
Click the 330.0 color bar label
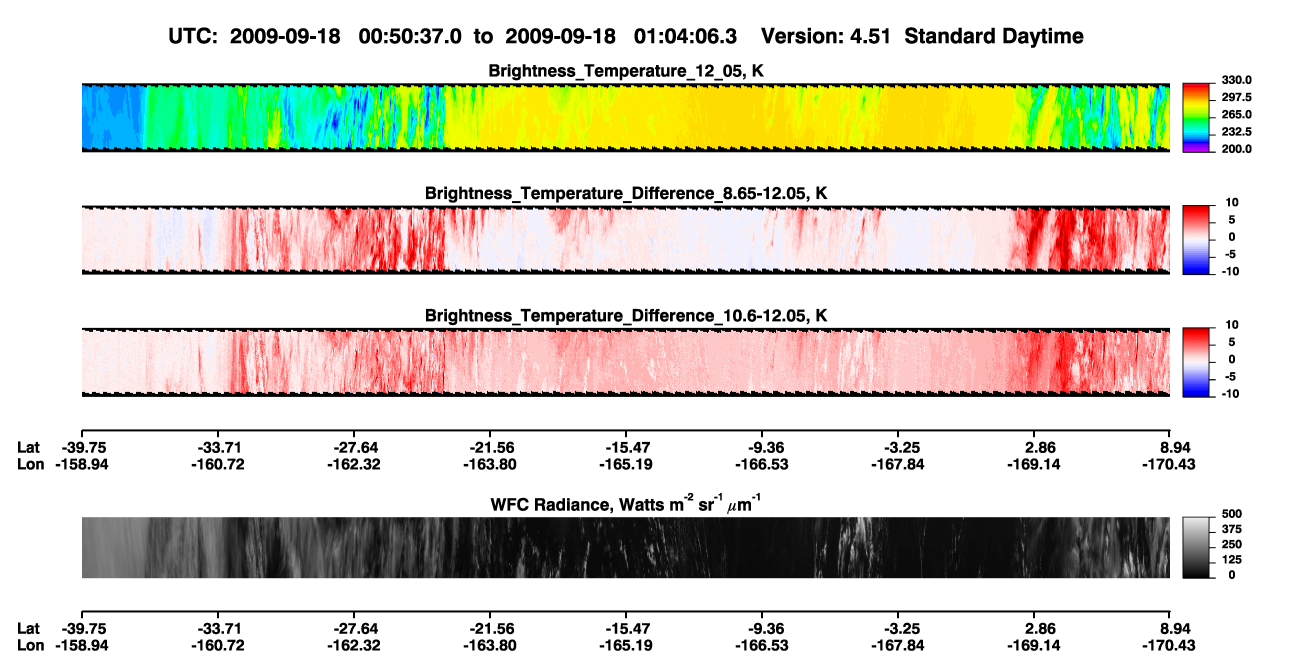[1235, 80]
